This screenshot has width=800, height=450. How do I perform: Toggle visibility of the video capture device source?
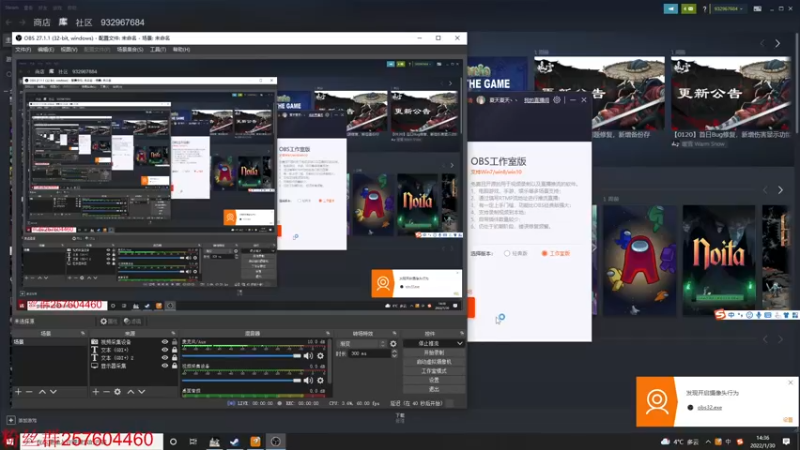tap(164, 342)
